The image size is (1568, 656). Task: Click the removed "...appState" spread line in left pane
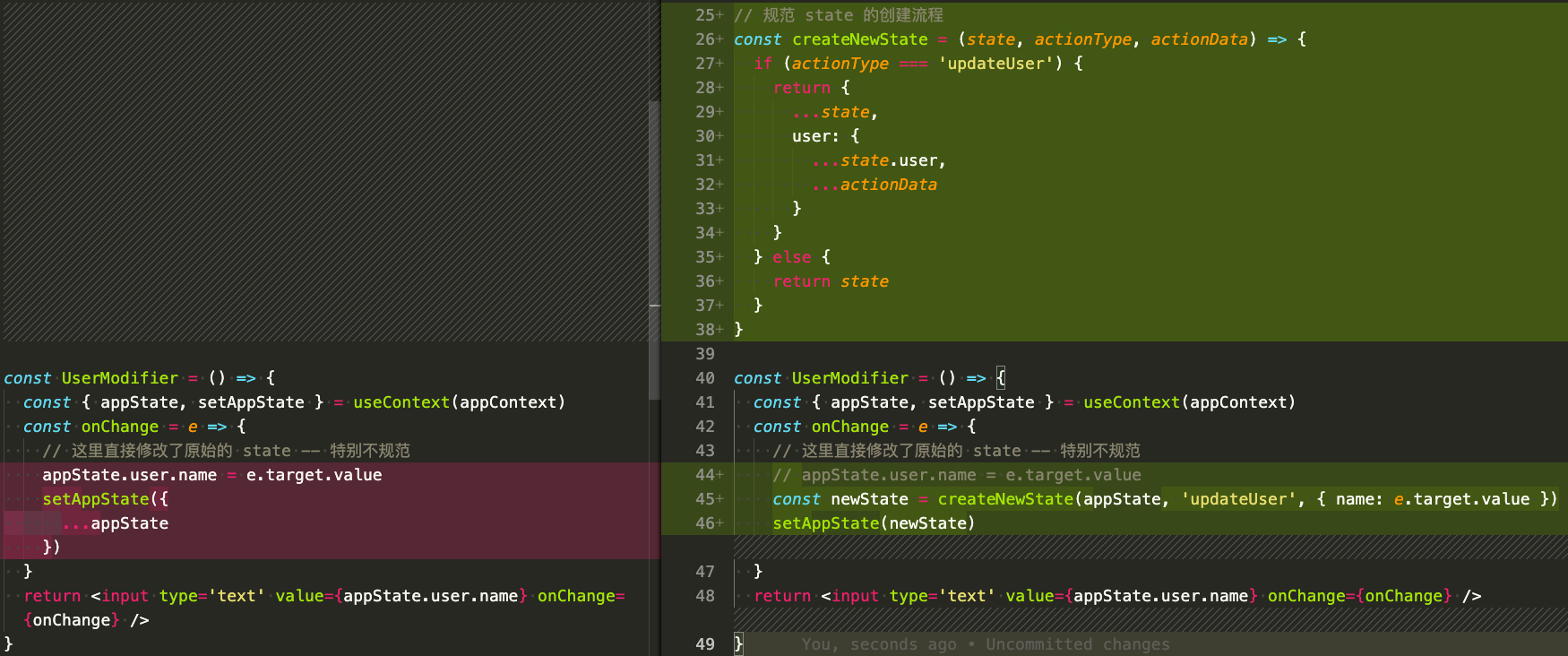coord(116,523)
